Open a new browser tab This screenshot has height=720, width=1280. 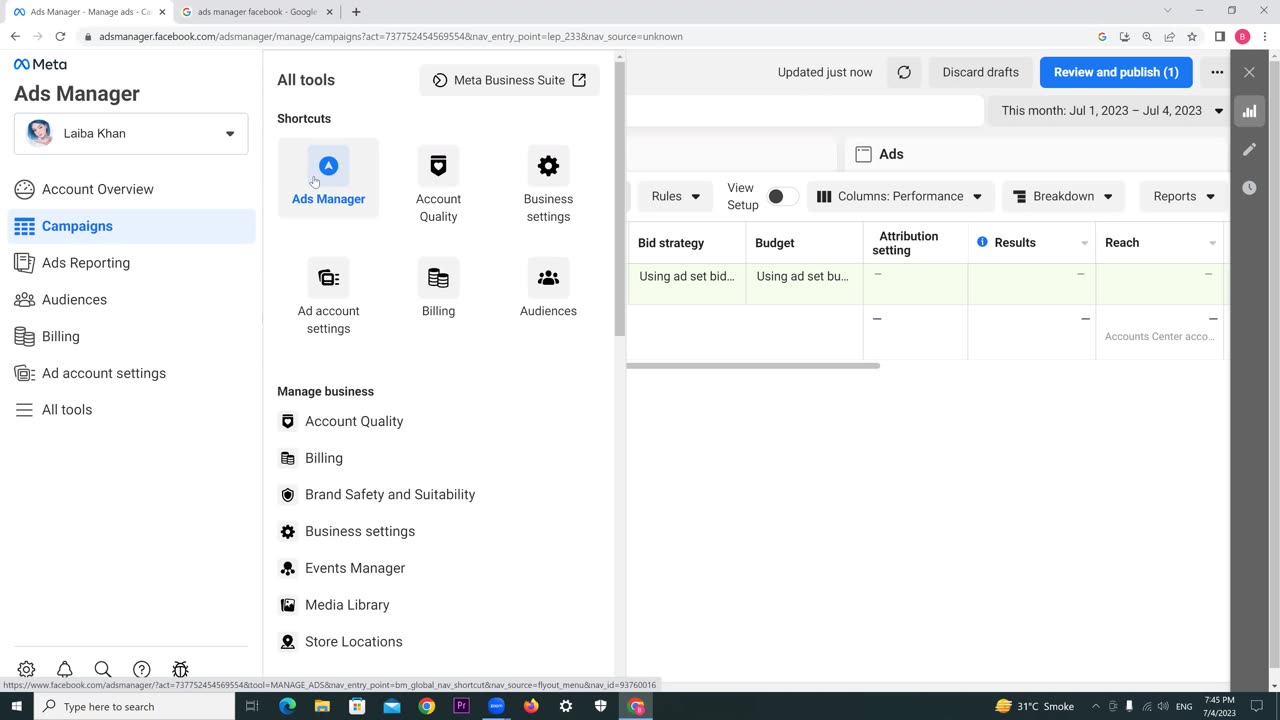[x=356, y=12]
